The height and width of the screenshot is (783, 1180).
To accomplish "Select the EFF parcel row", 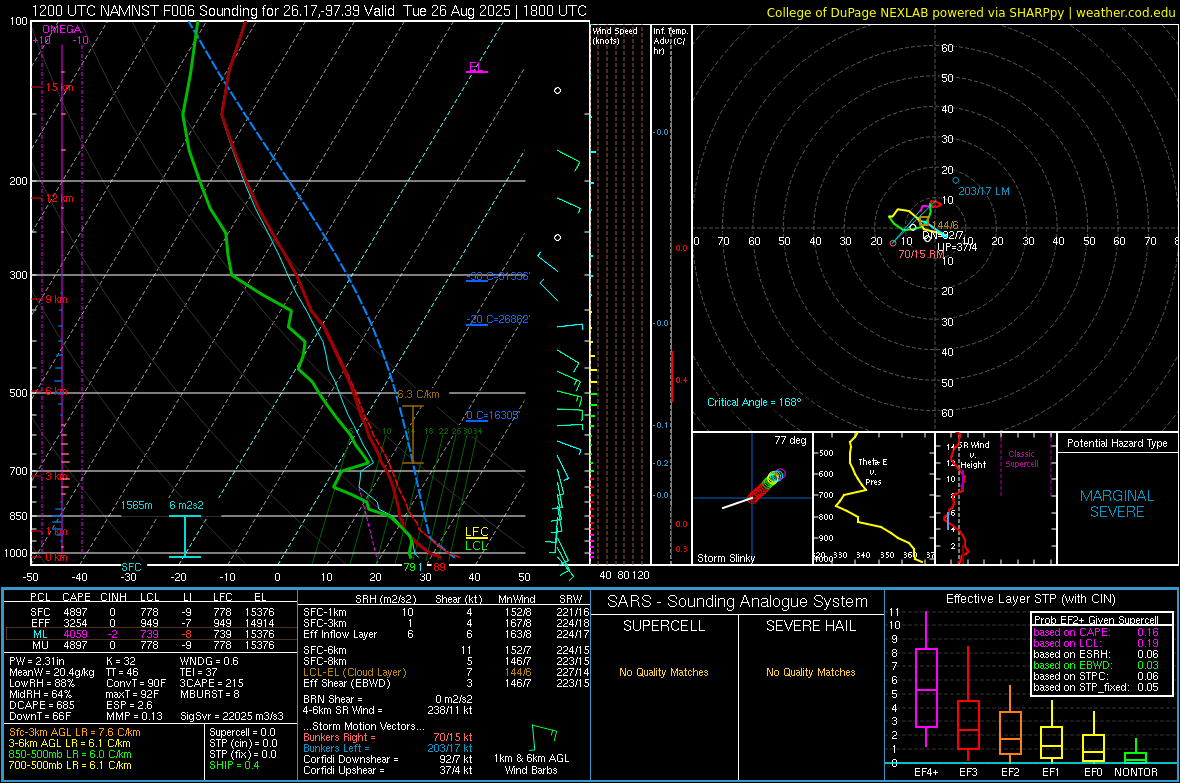I will point(151,623).
